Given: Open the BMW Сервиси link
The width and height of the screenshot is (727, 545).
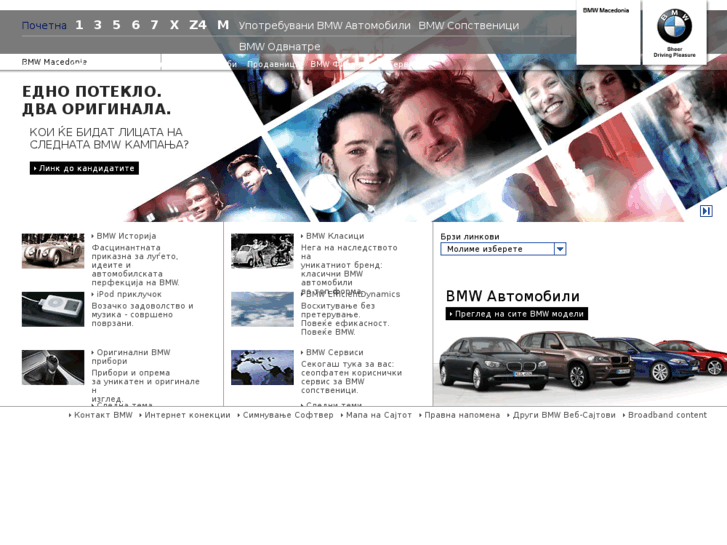Looking at the screenshot, I should click(334, 353).
